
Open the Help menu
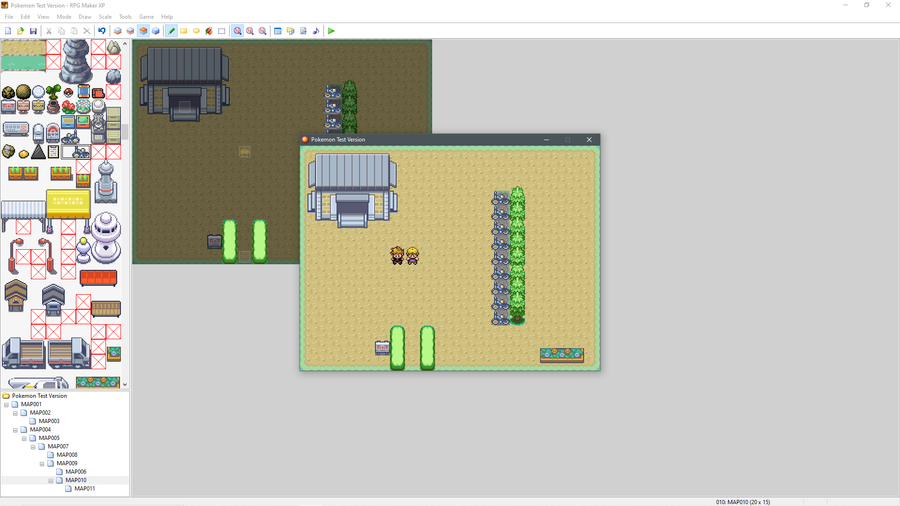click(167, 17)
